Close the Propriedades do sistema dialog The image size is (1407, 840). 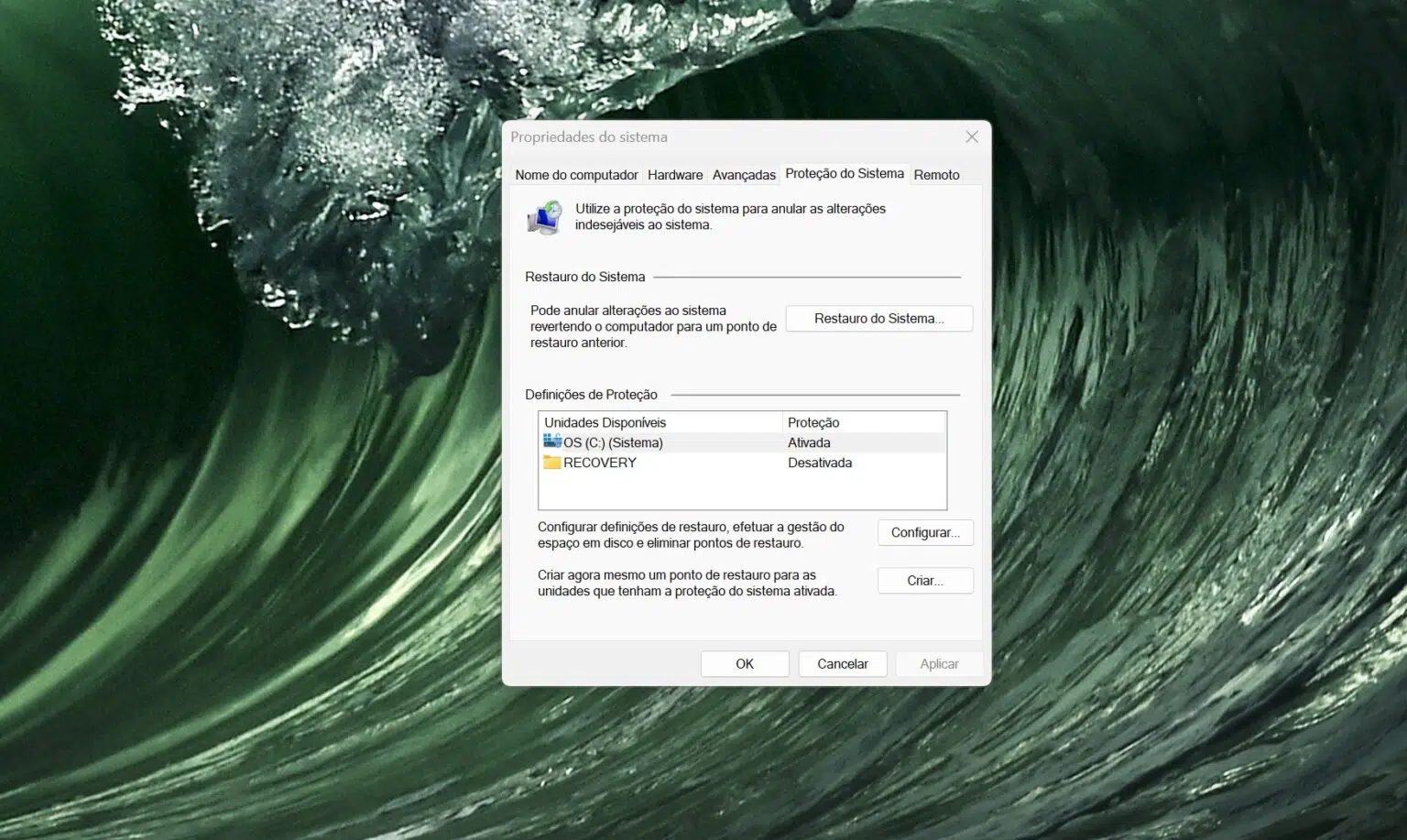coord(972,137)
